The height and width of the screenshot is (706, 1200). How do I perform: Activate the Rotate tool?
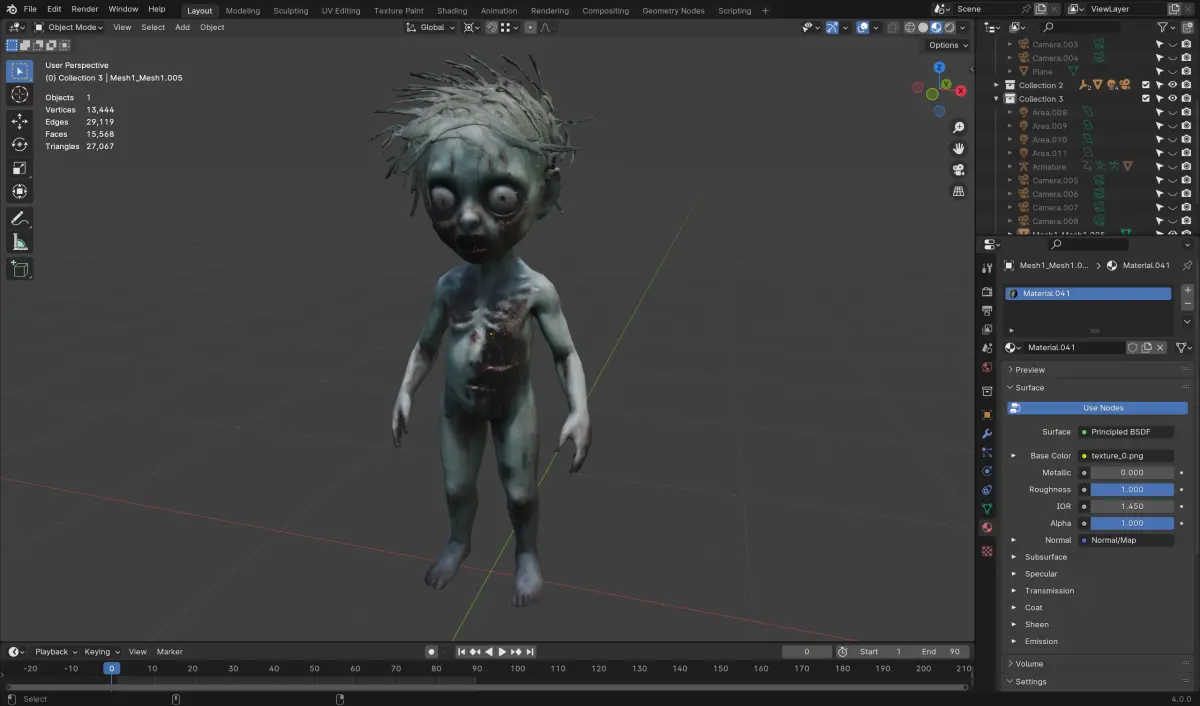tap(20, 144)
